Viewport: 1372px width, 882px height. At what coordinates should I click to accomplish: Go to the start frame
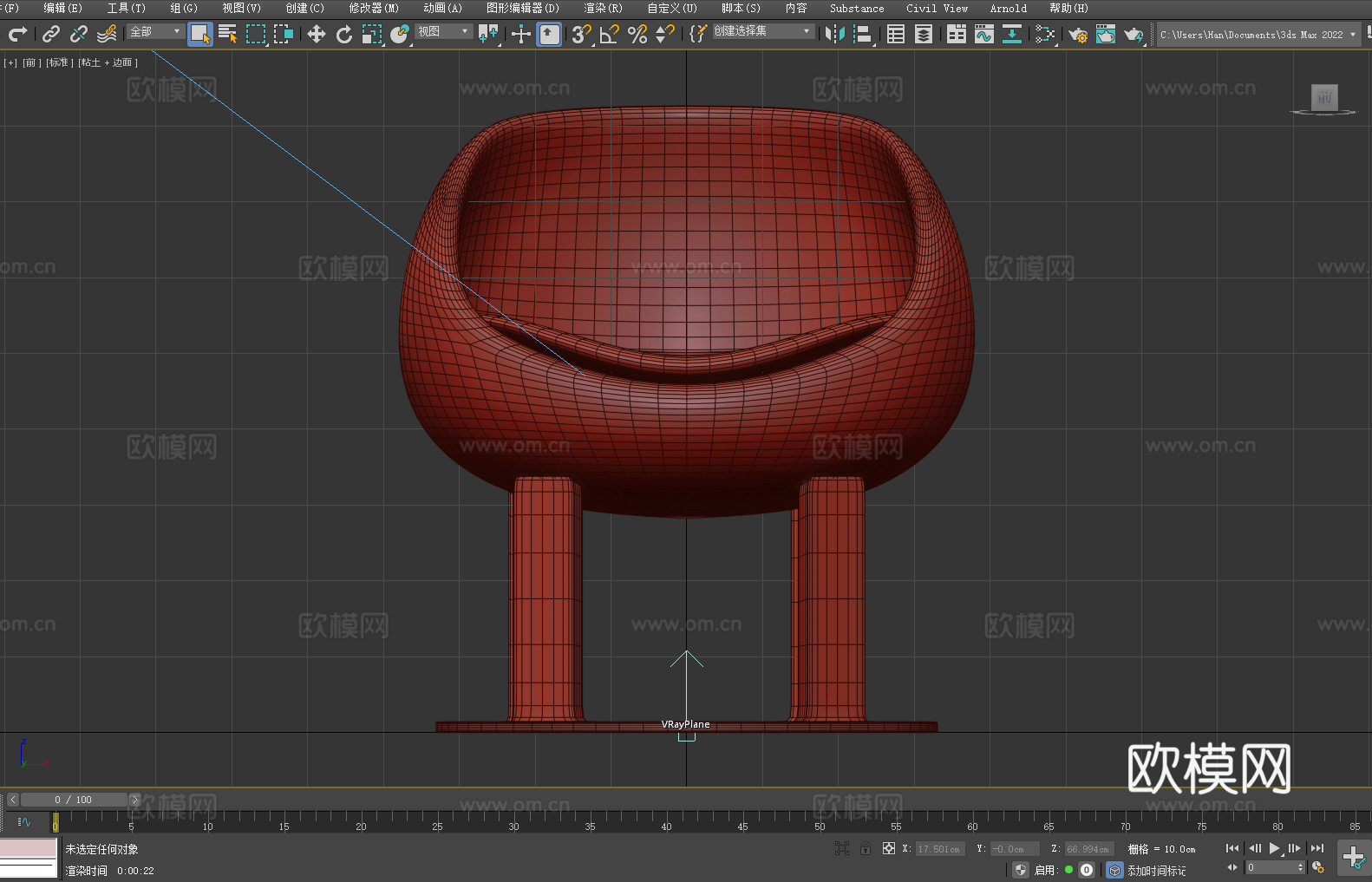click(1232, 848)
